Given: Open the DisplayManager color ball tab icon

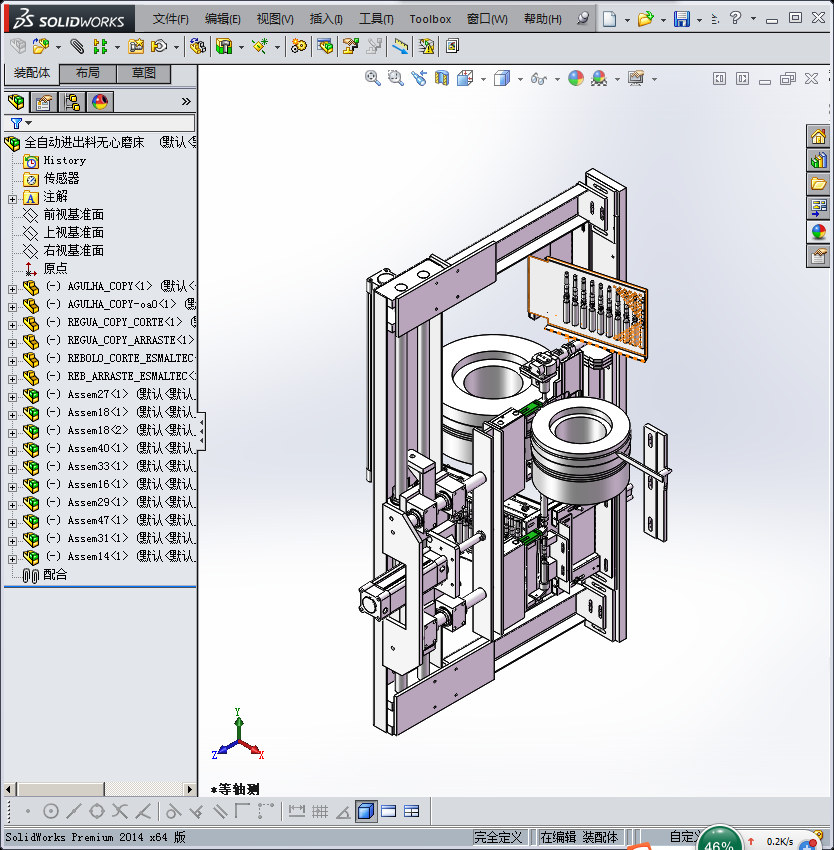Looking at the screenshot, I should tap(100, 101).
